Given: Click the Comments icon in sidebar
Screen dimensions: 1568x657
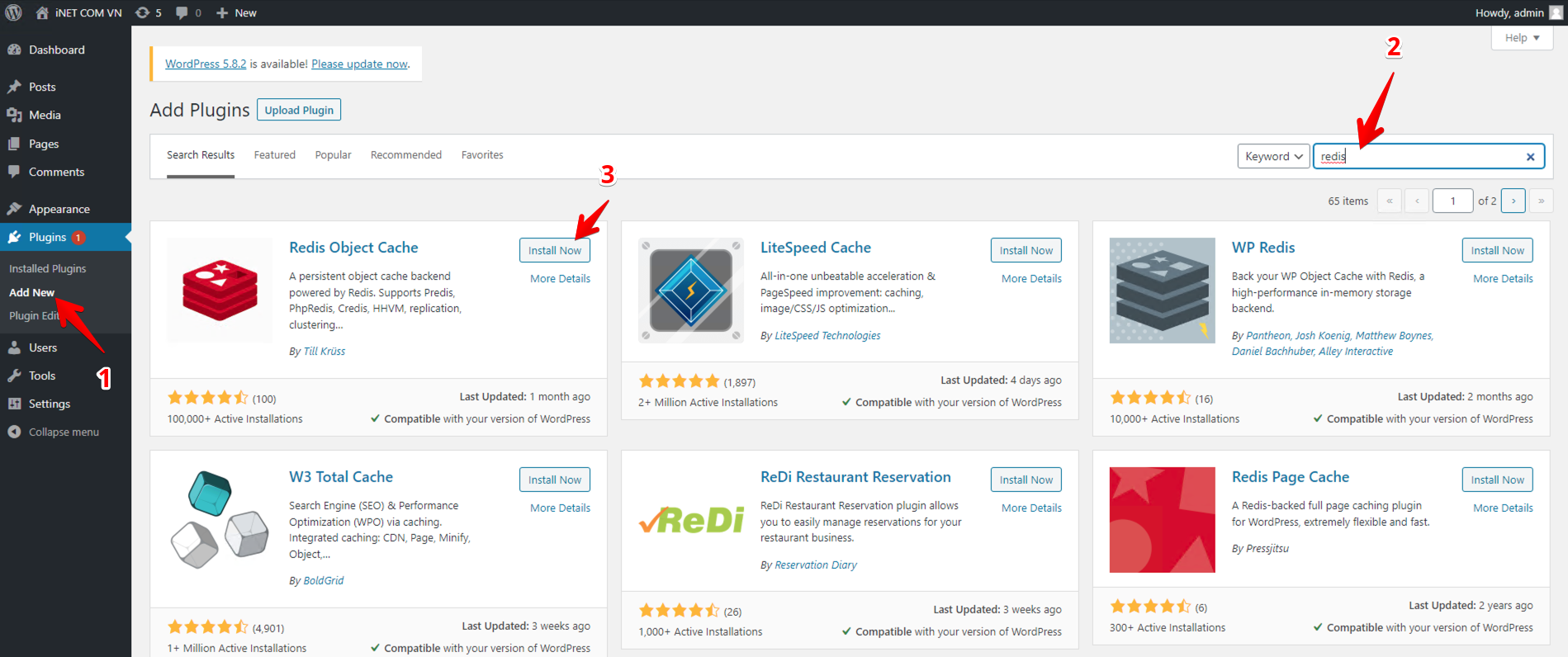Looking at the screenshot, I should [x=14, y=172].
